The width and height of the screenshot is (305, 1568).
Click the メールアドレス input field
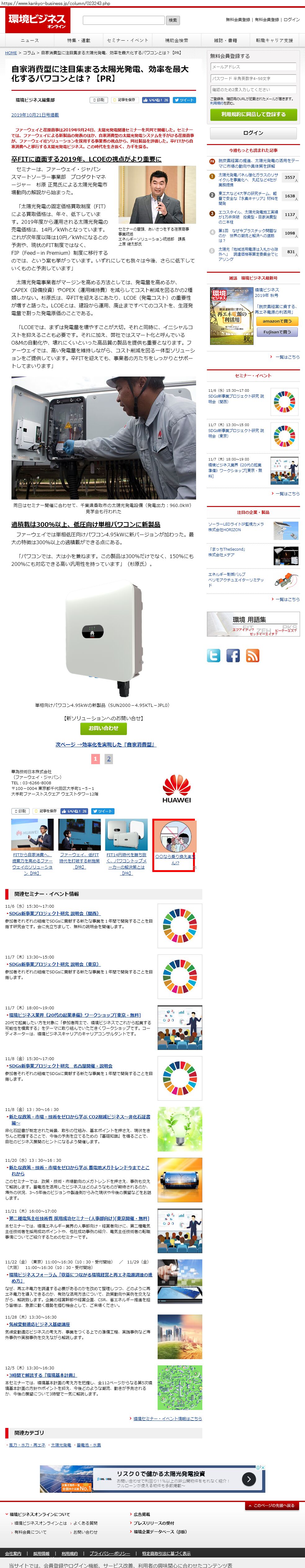tap(253, 67)
